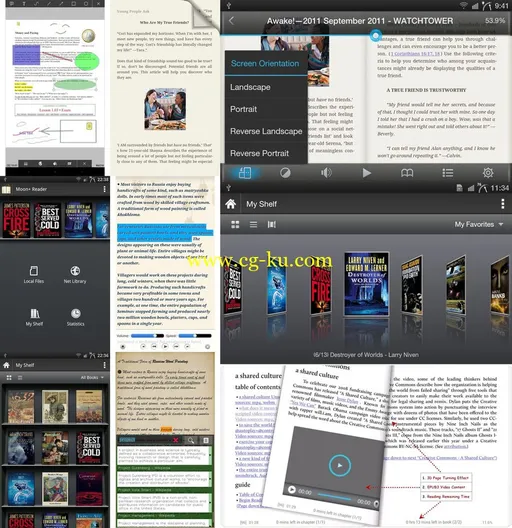Switch to list view on the 22:36 shelf
The image size is (512, 528).
click(x=20, y=378)
